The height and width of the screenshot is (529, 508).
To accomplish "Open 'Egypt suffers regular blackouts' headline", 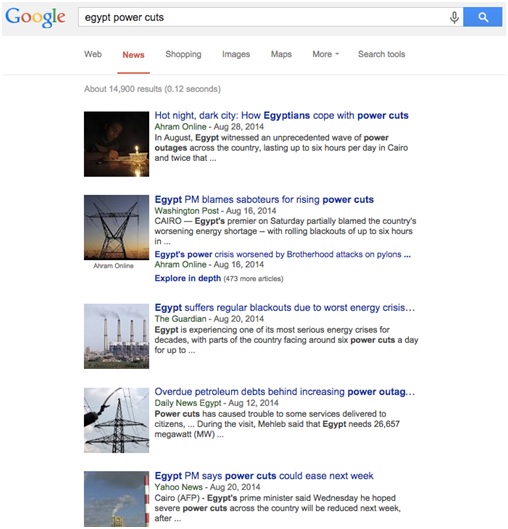I will point(285,308).
